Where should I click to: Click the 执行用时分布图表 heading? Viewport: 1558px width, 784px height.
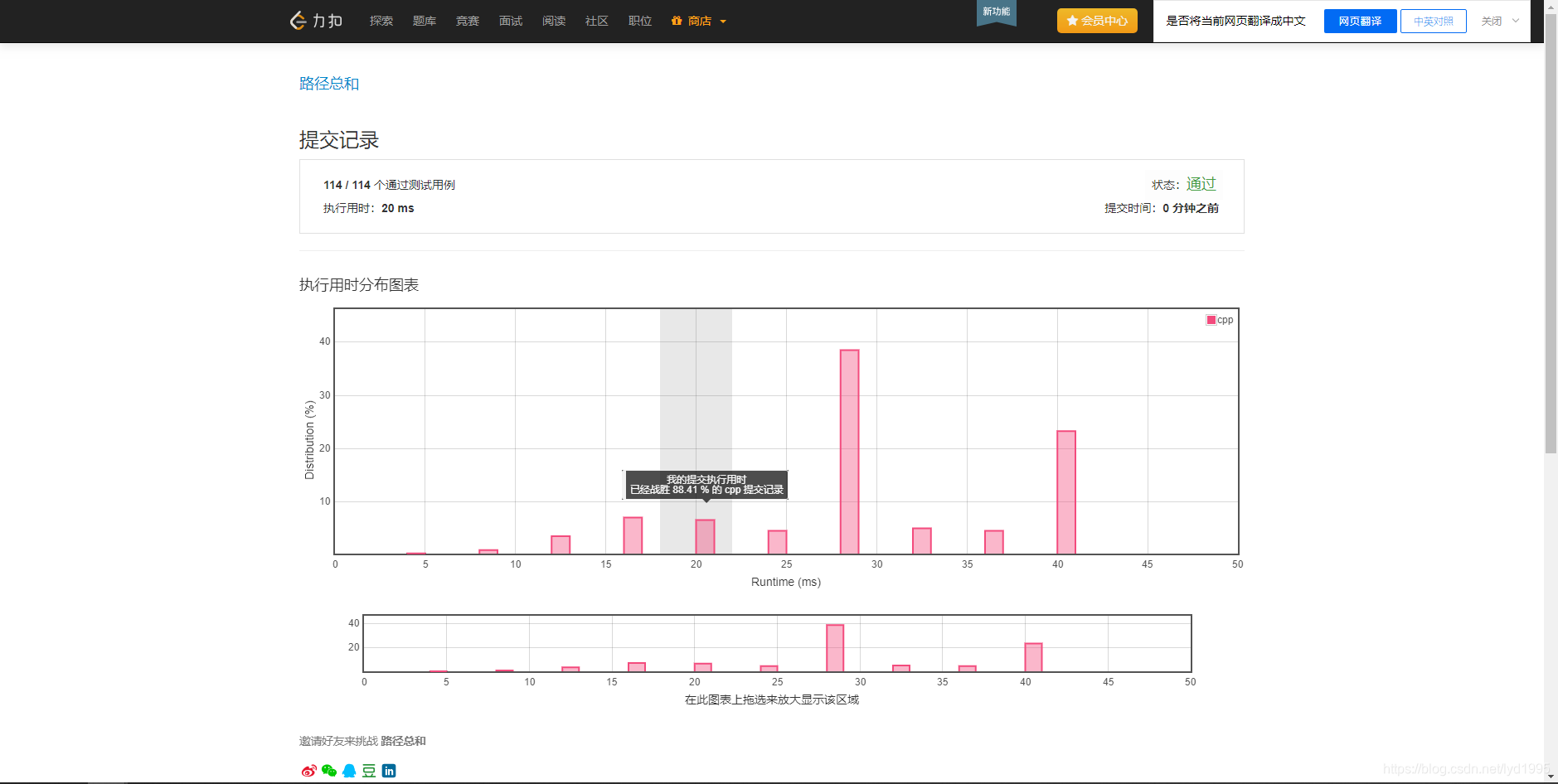click(x=359, y=285)
